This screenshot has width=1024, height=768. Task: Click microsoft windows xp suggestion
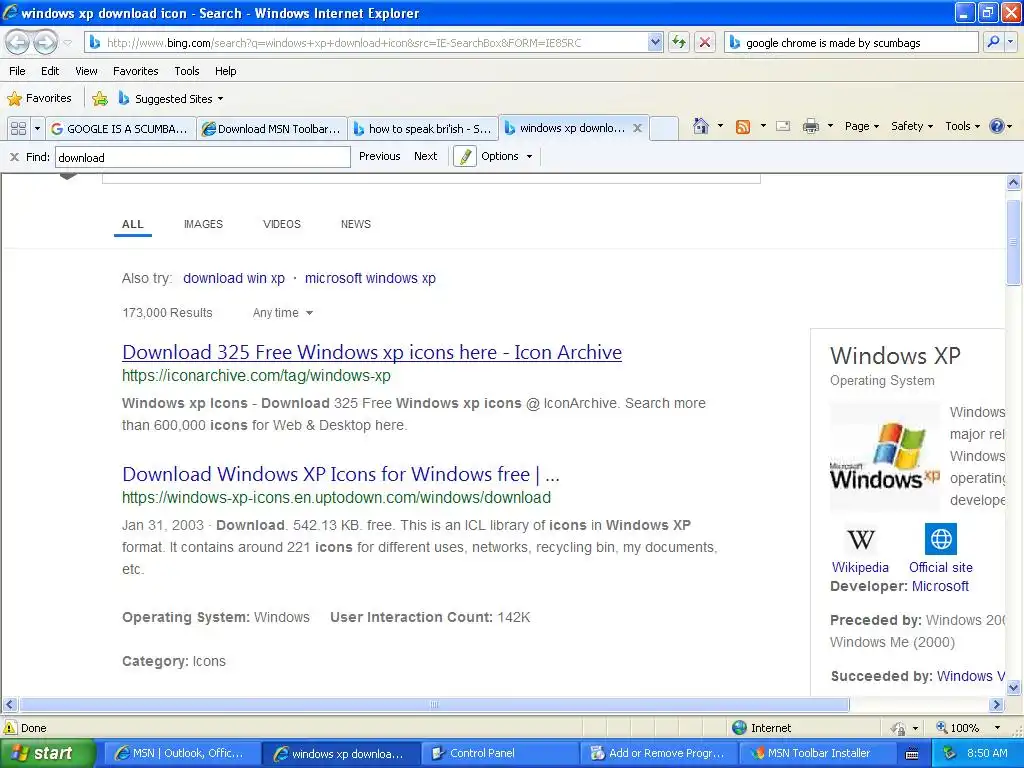pos(370,278)
